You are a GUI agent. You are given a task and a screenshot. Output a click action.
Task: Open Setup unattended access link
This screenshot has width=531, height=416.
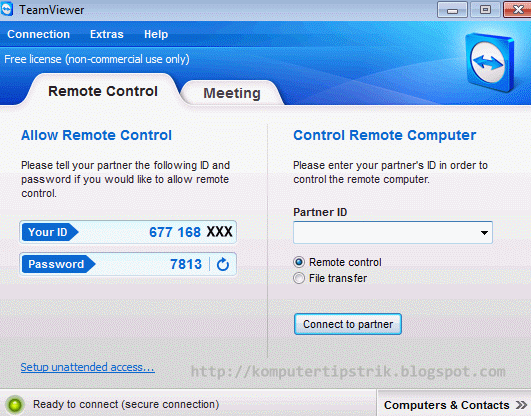coord(88,367)
